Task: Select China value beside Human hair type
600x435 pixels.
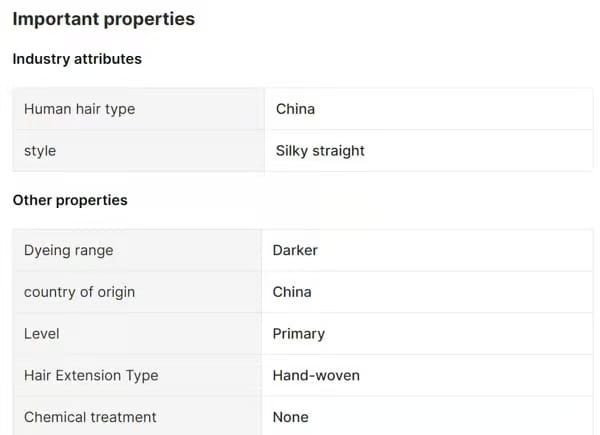Action: tap(295, 109)
